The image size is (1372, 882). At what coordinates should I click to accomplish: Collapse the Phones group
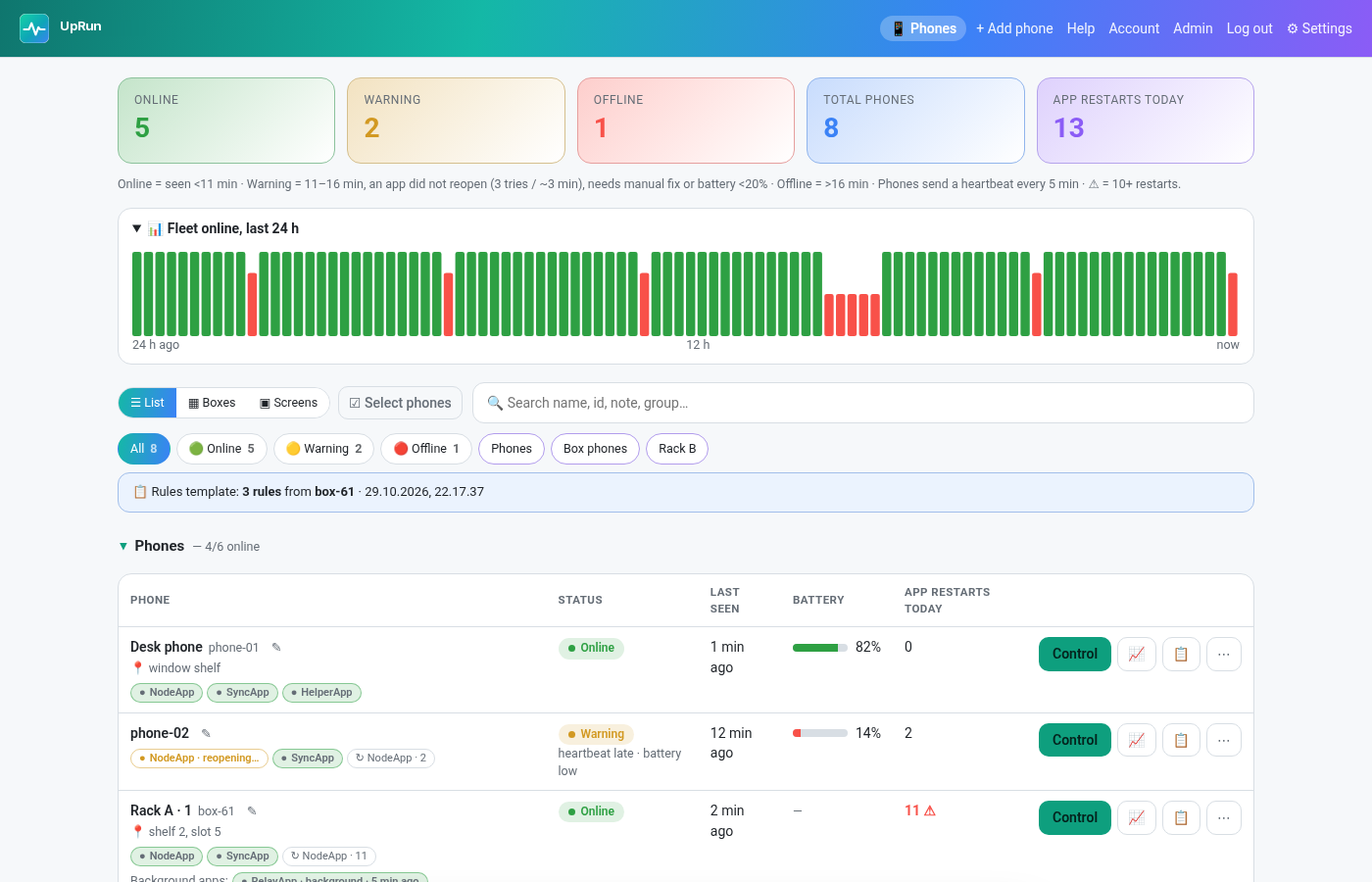[x=123, y=546]
